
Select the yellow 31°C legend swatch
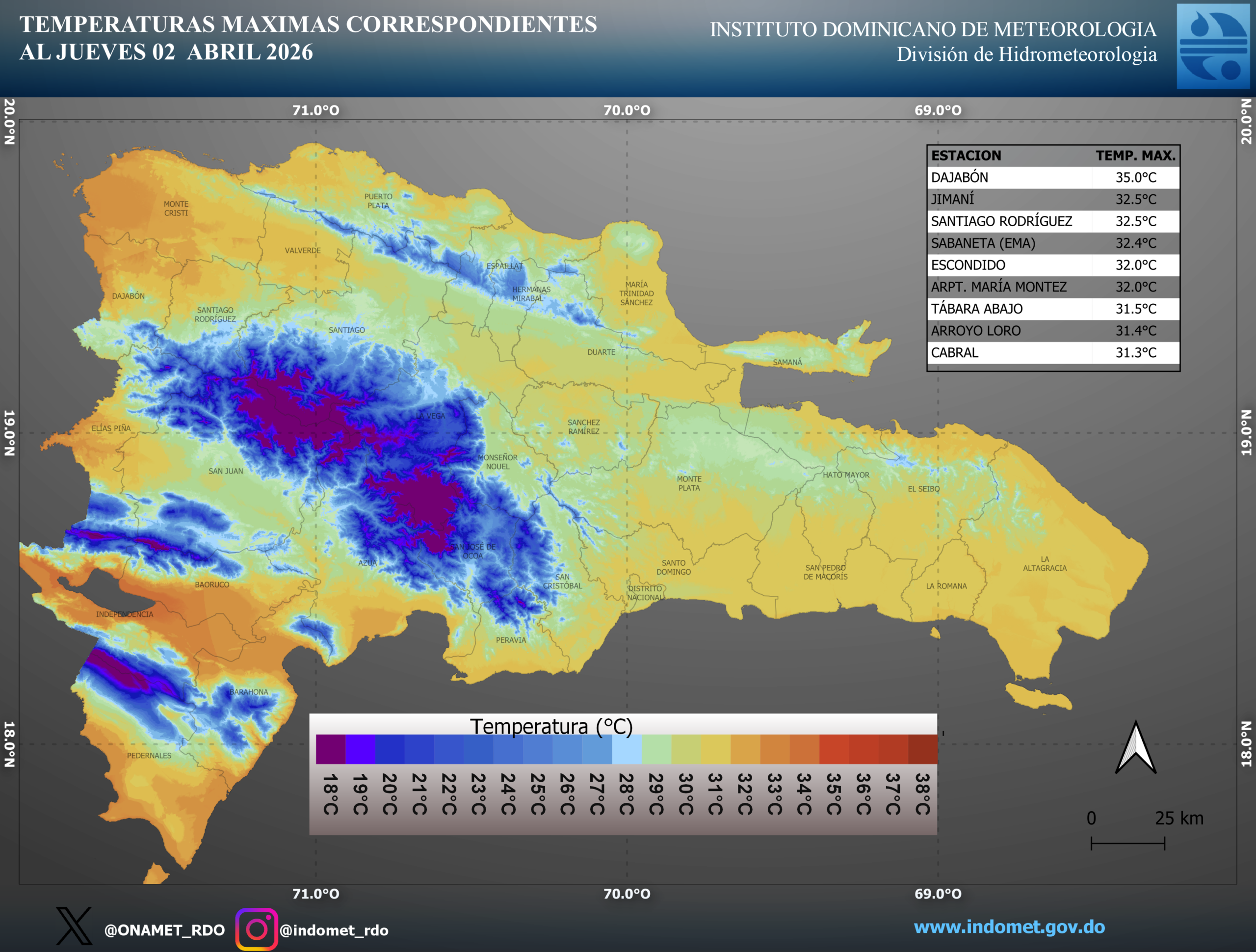(715, 749)
